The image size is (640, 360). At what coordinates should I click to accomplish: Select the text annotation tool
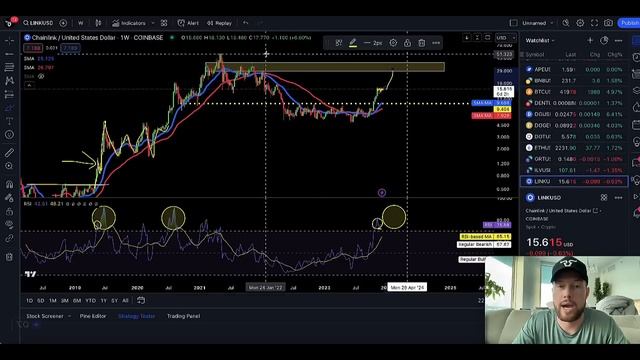click(9, 121)
